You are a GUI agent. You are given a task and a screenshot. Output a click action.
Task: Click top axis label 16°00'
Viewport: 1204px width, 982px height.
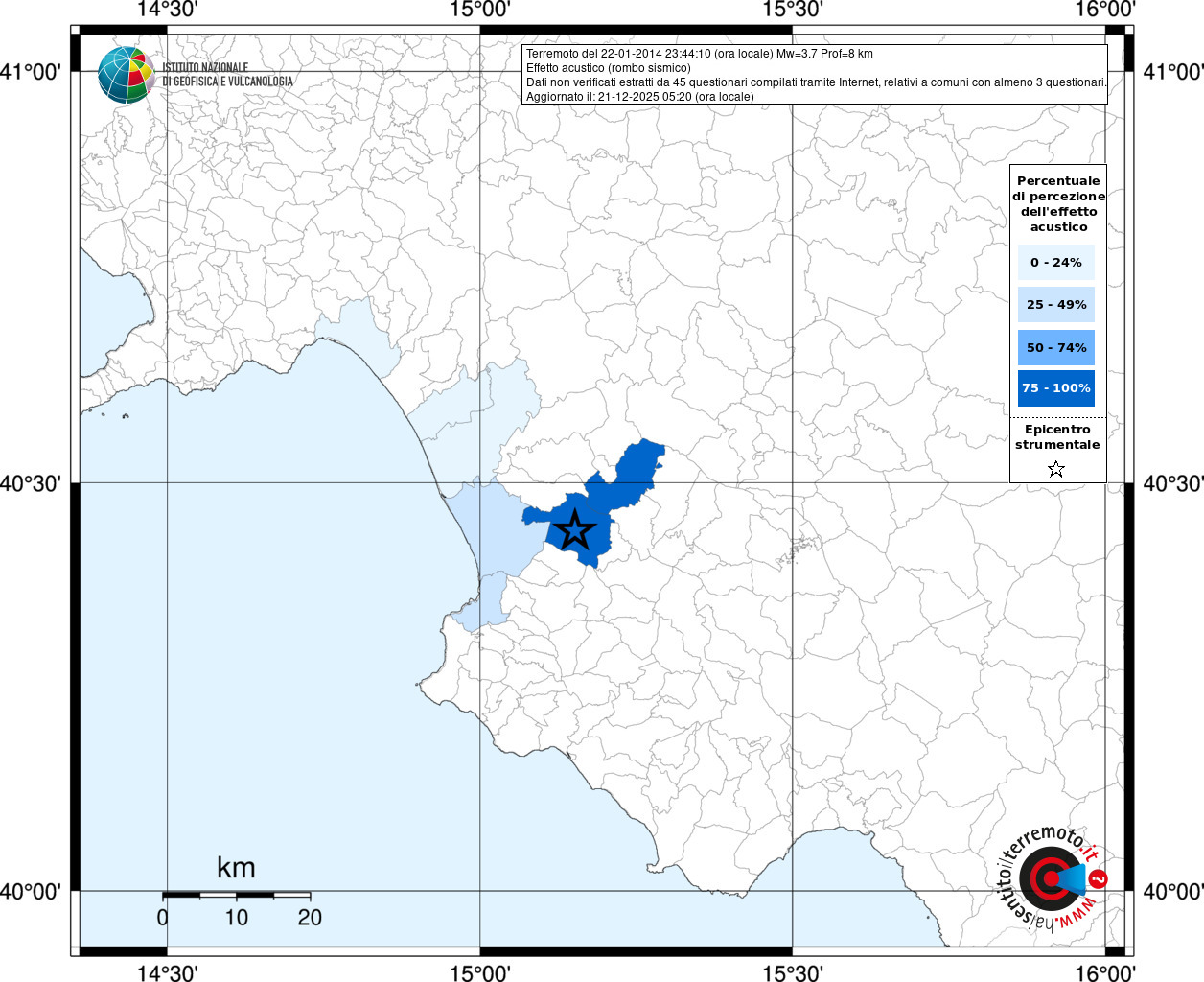coord(1105,10)
